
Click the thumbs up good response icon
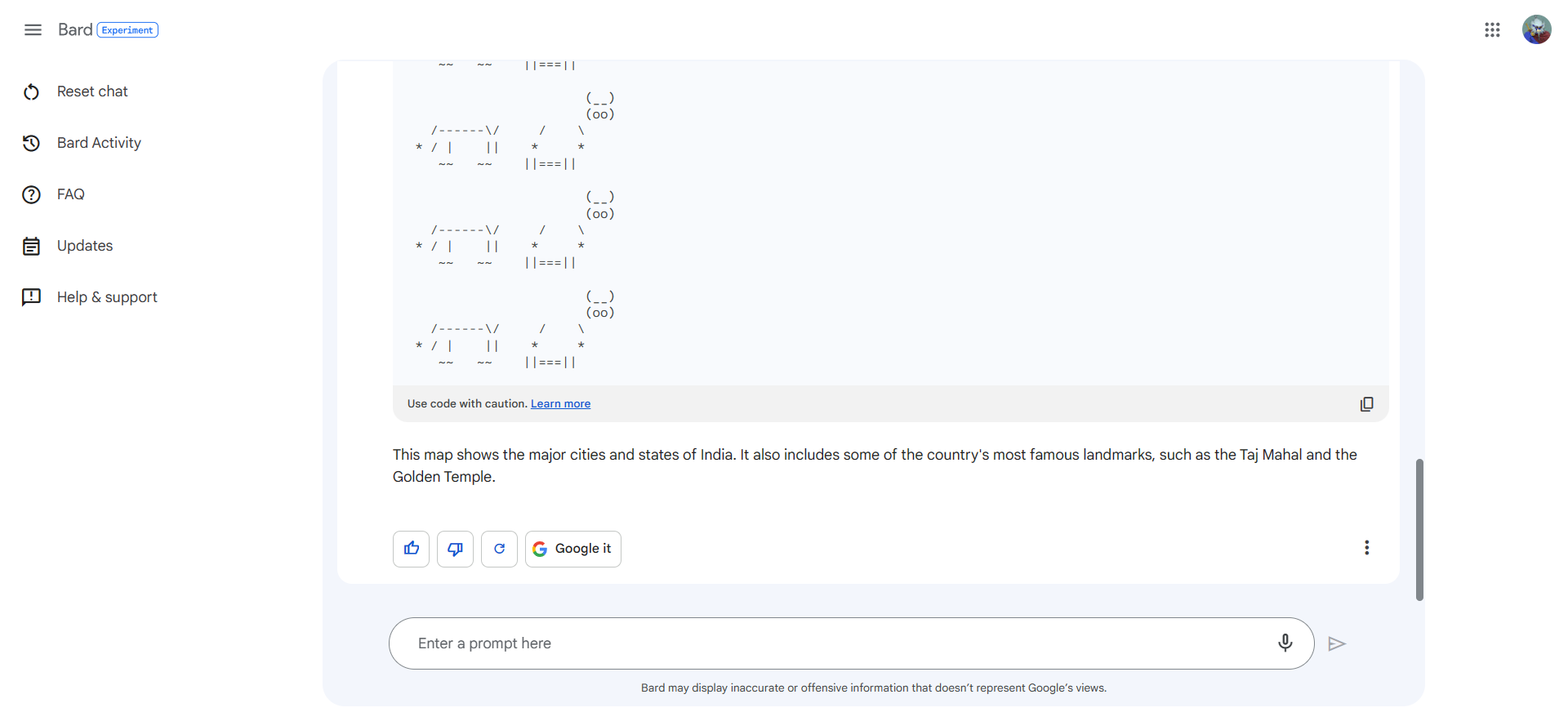pyautogui.click(x=411, y=549)
